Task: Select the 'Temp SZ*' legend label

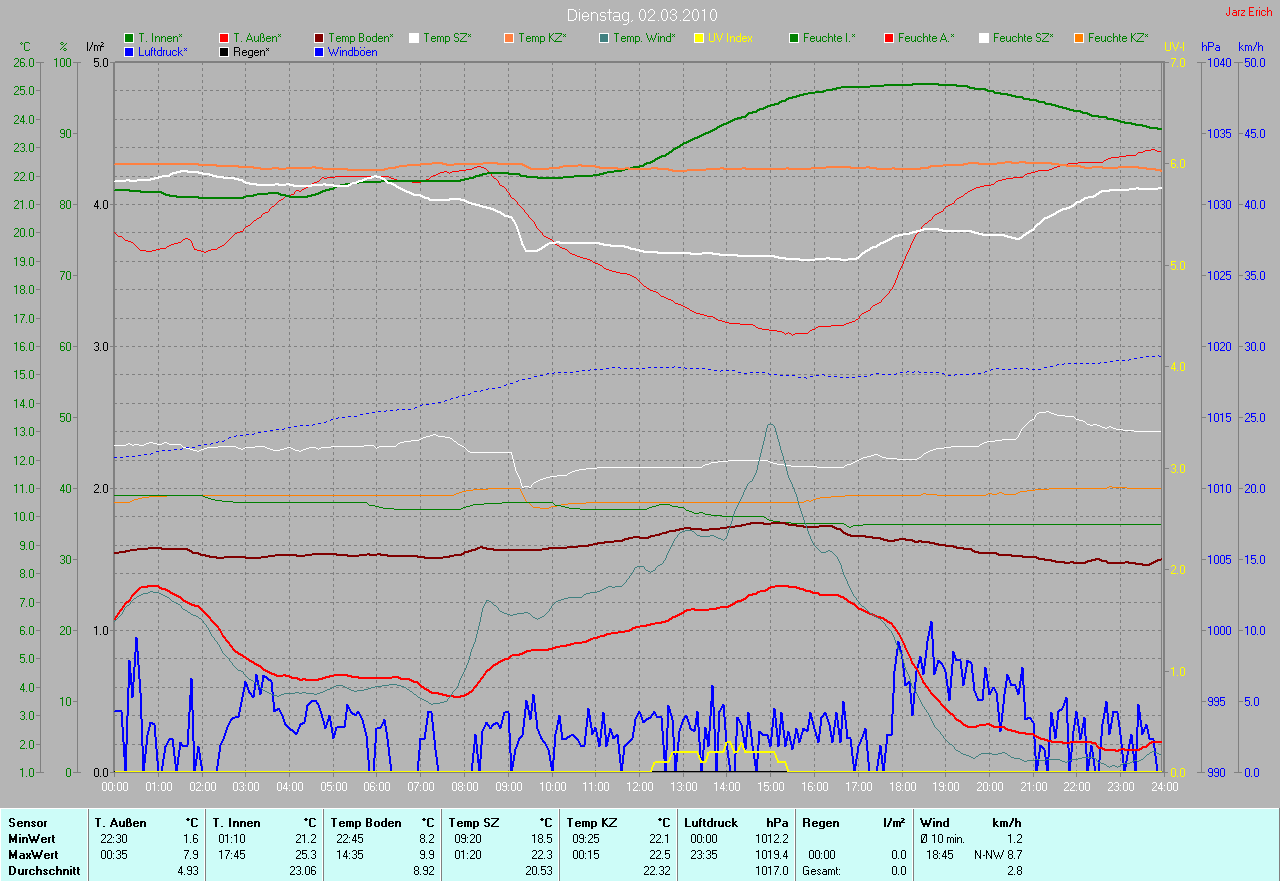Action: [447, 38]
